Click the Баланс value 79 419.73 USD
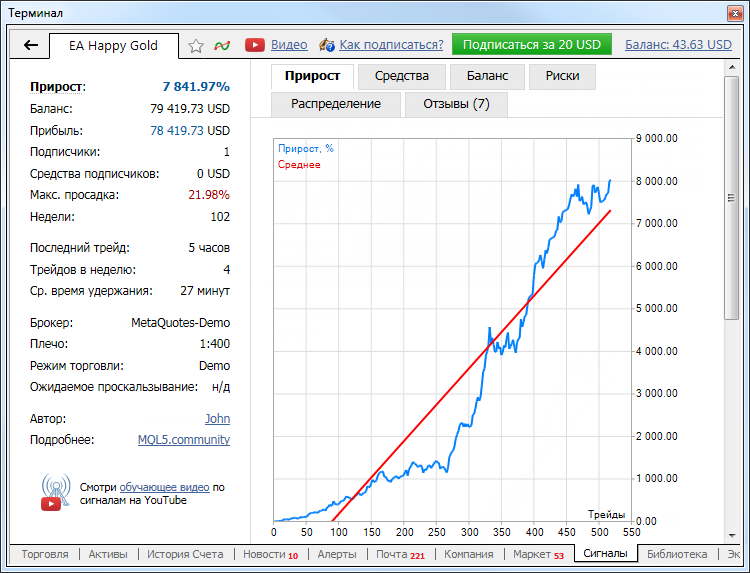Image resolution: width=750 pixels, height=573 pixels. [x=190, y=109]
